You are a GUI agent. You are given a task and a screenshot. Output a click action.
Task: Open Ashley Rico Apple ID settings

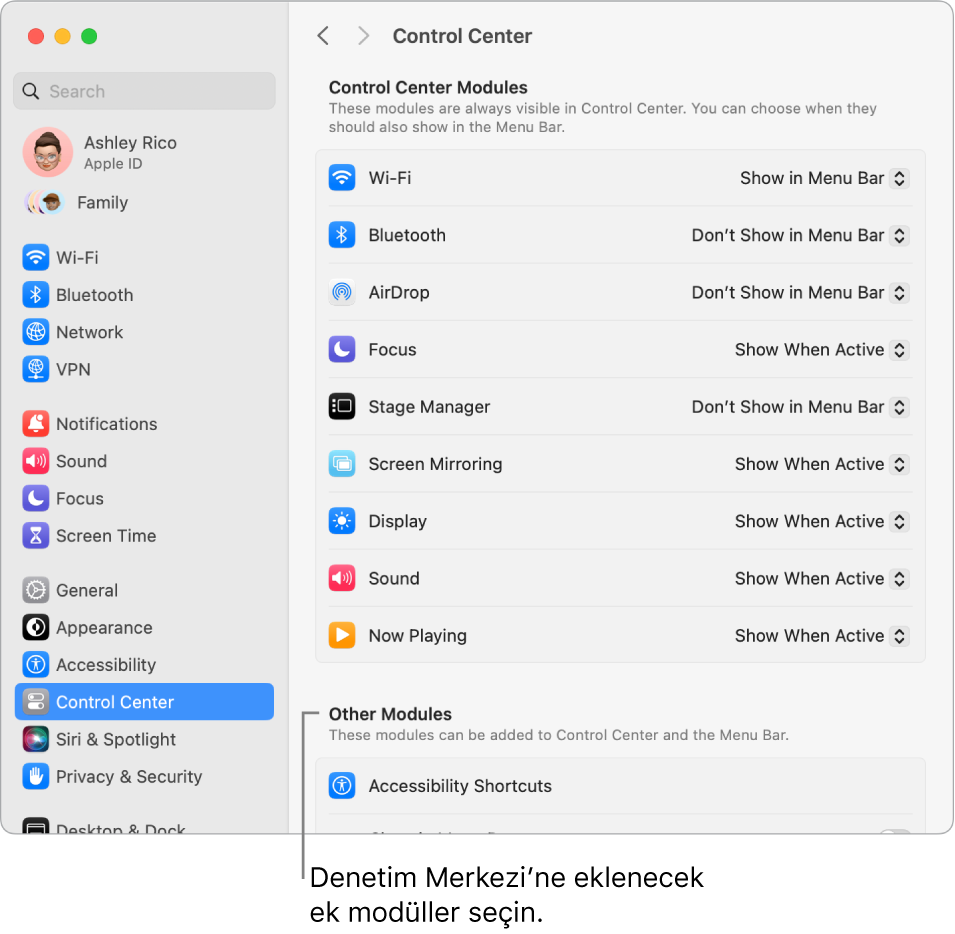(x=130, y=152)
